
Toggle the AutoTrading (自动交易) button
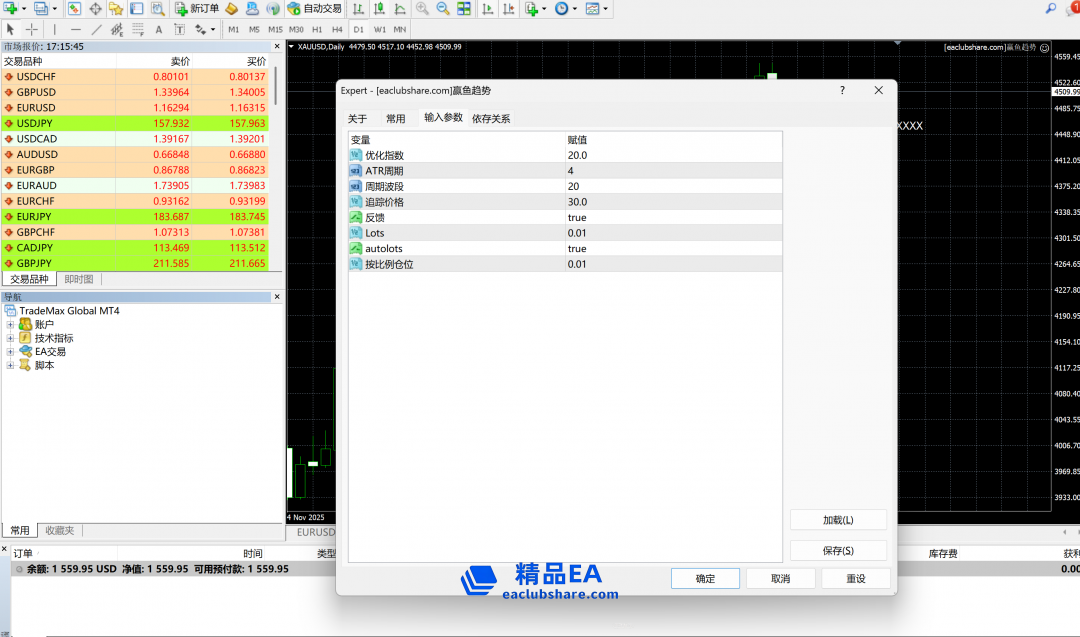[313, 9]
